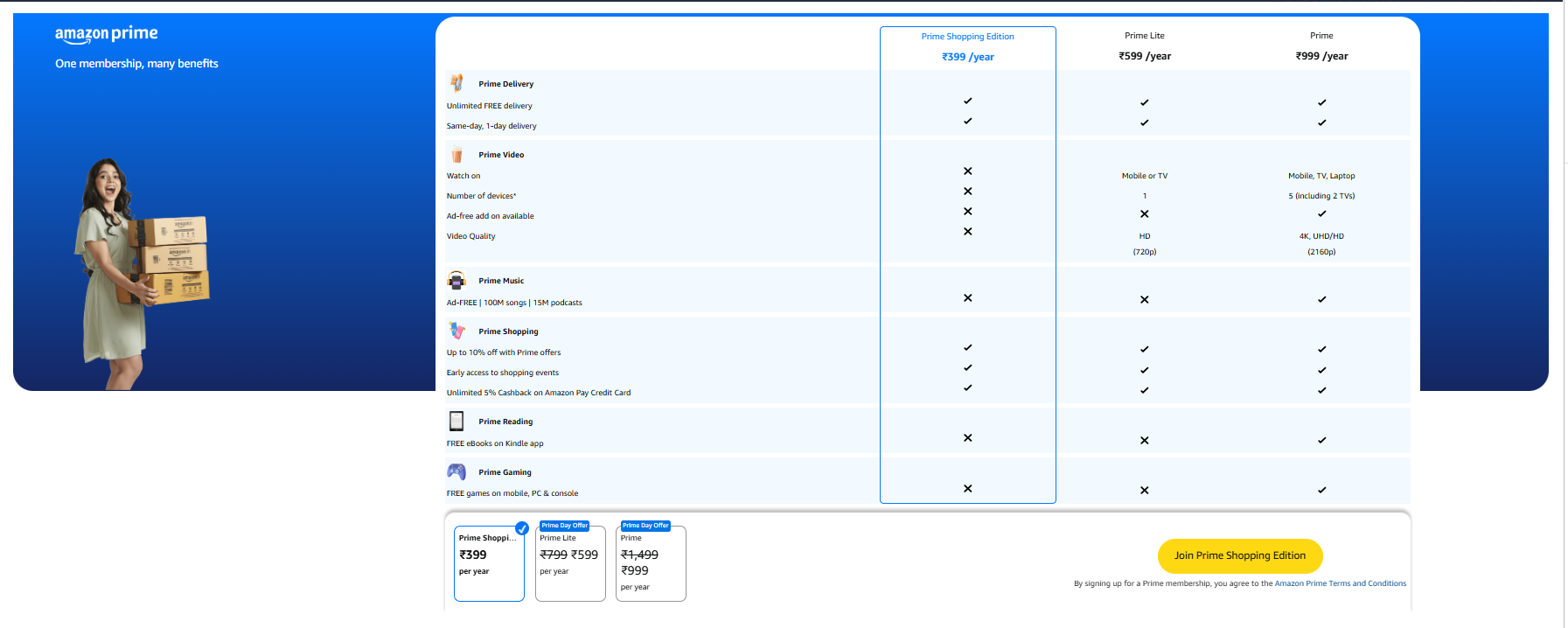Screen dimensions: 1568x628
Task: Choose the Prime ₹999/year column header
Action: coord(1321,46)
